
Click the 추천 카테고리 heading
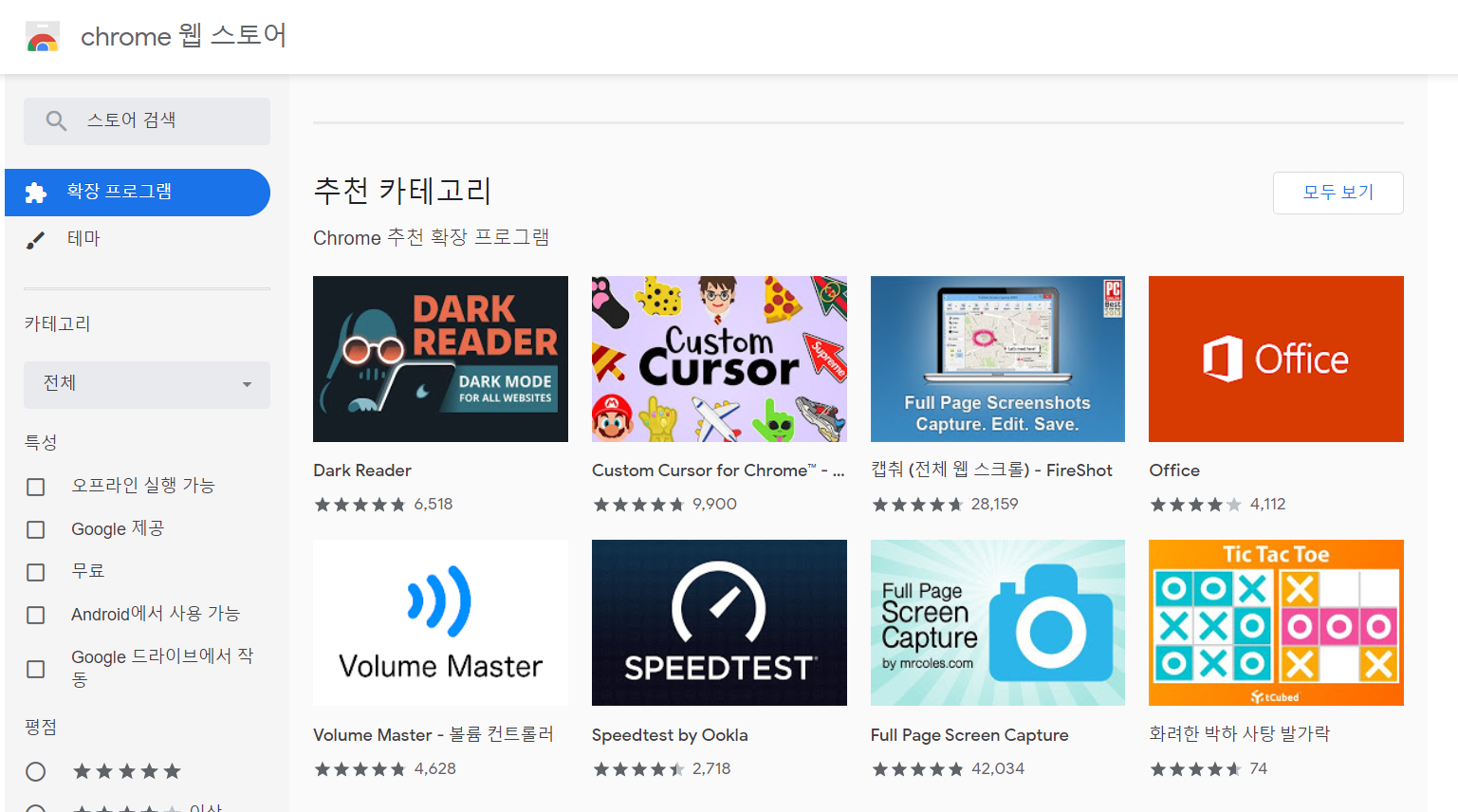tap(402, 192)
